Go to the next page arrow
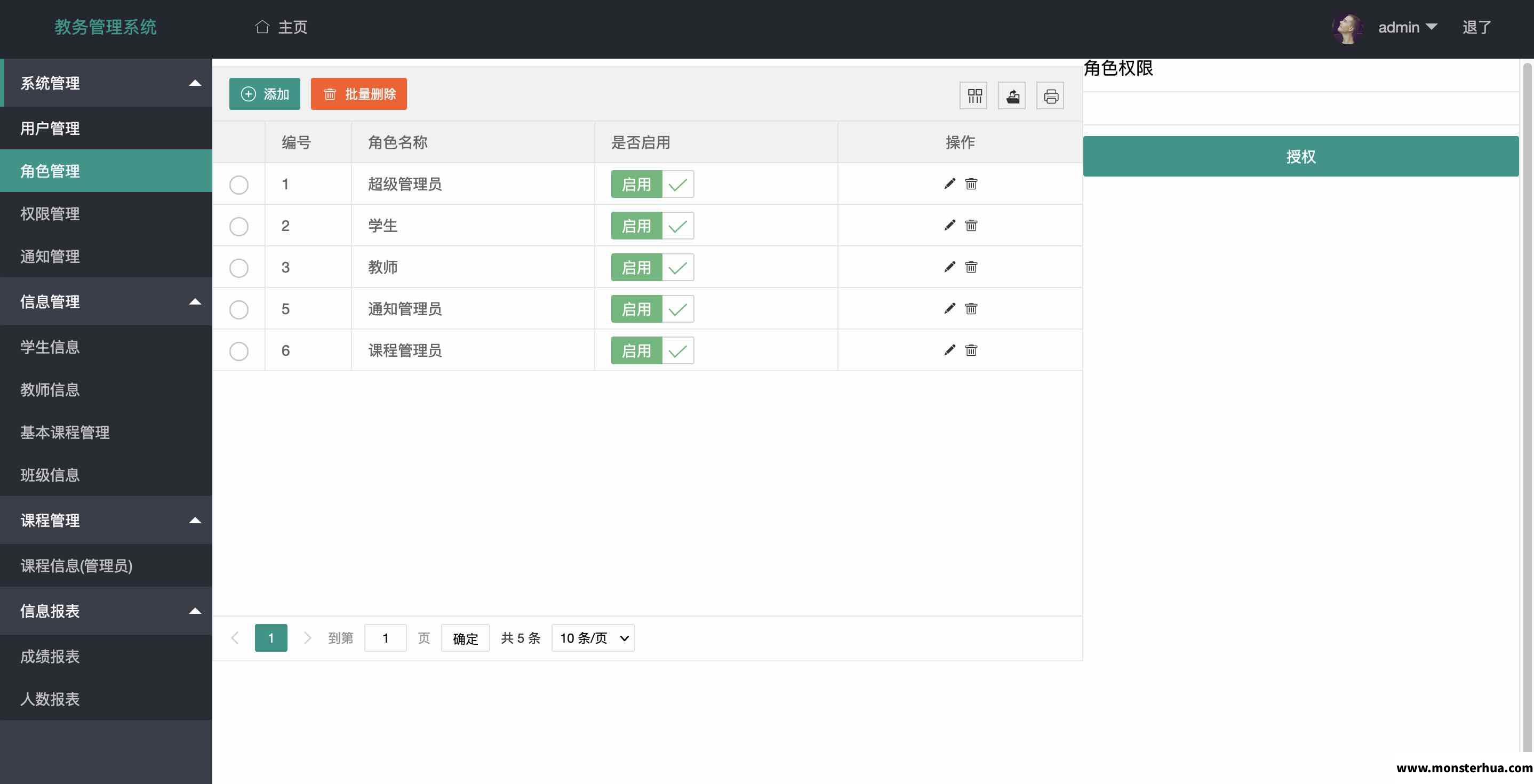This screenshot has width=1534, height=784. (x=307, y=638)
